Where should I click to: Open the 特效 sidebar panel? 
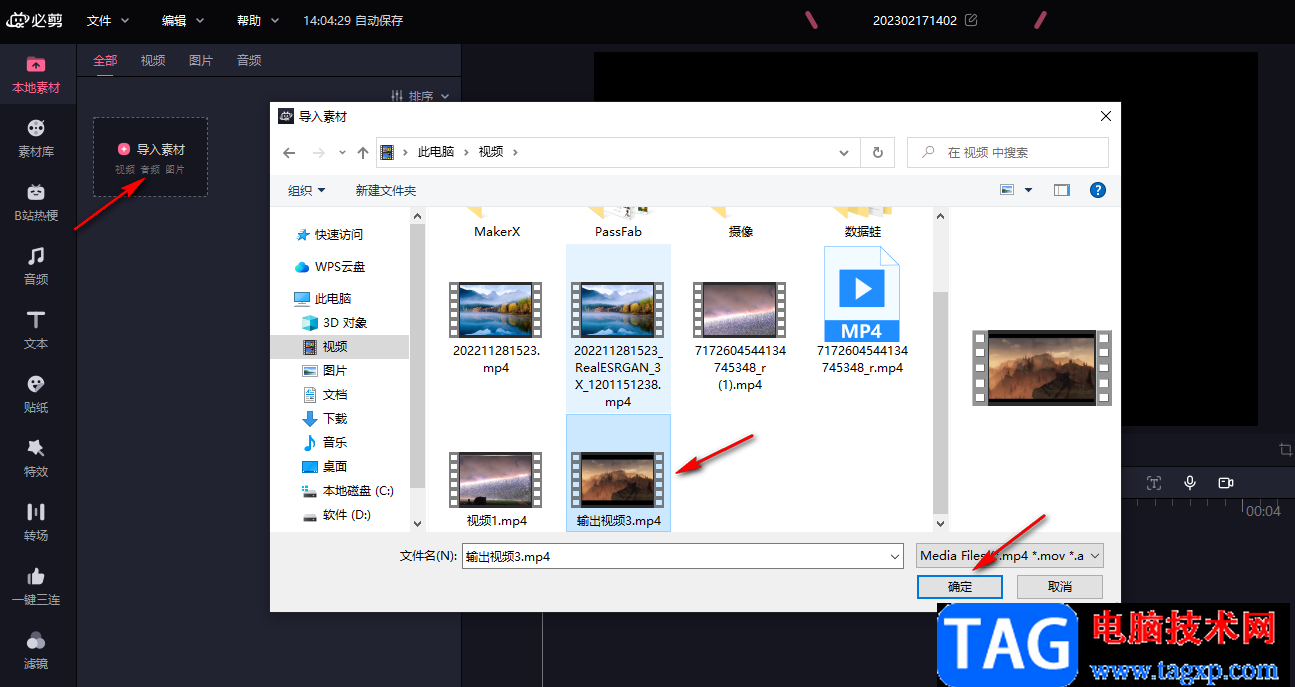36,459
